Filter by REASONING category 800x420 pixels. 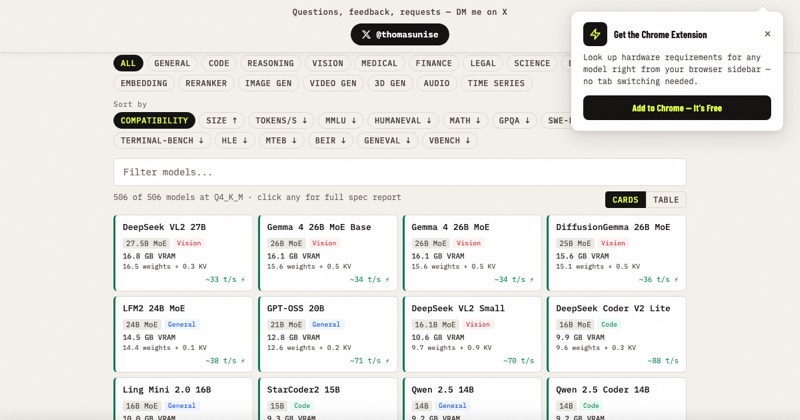(x=270, y=63)
